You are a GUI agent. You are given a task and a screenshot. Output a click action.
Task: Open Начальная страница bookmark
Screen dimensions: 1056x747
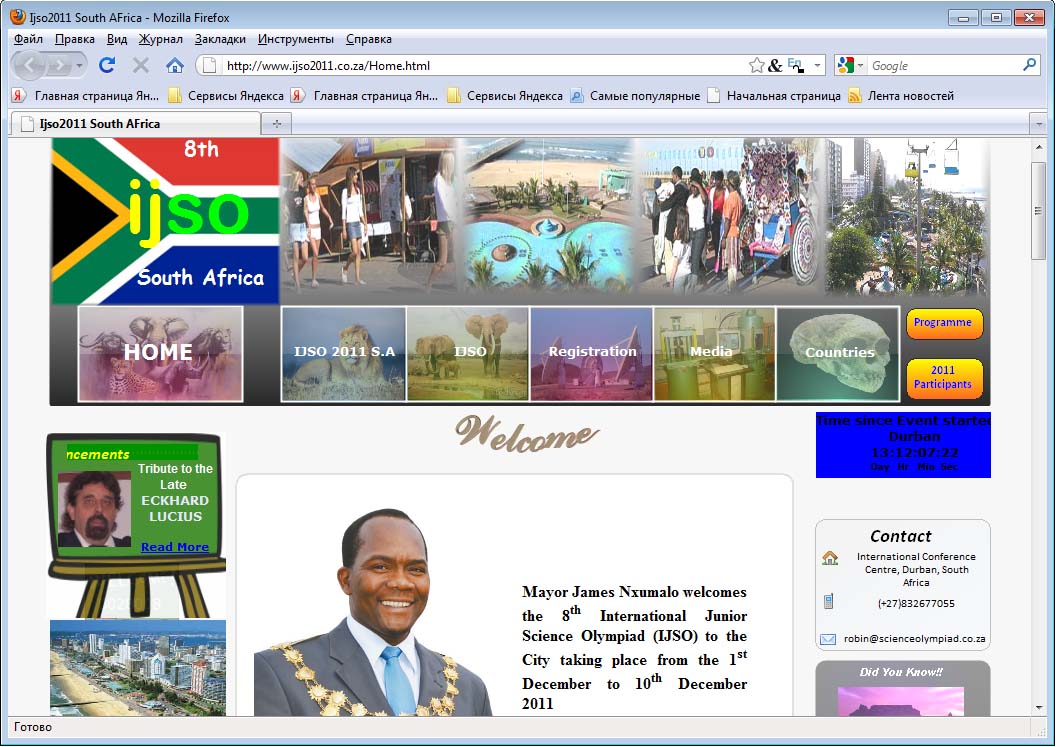[774, 96]
